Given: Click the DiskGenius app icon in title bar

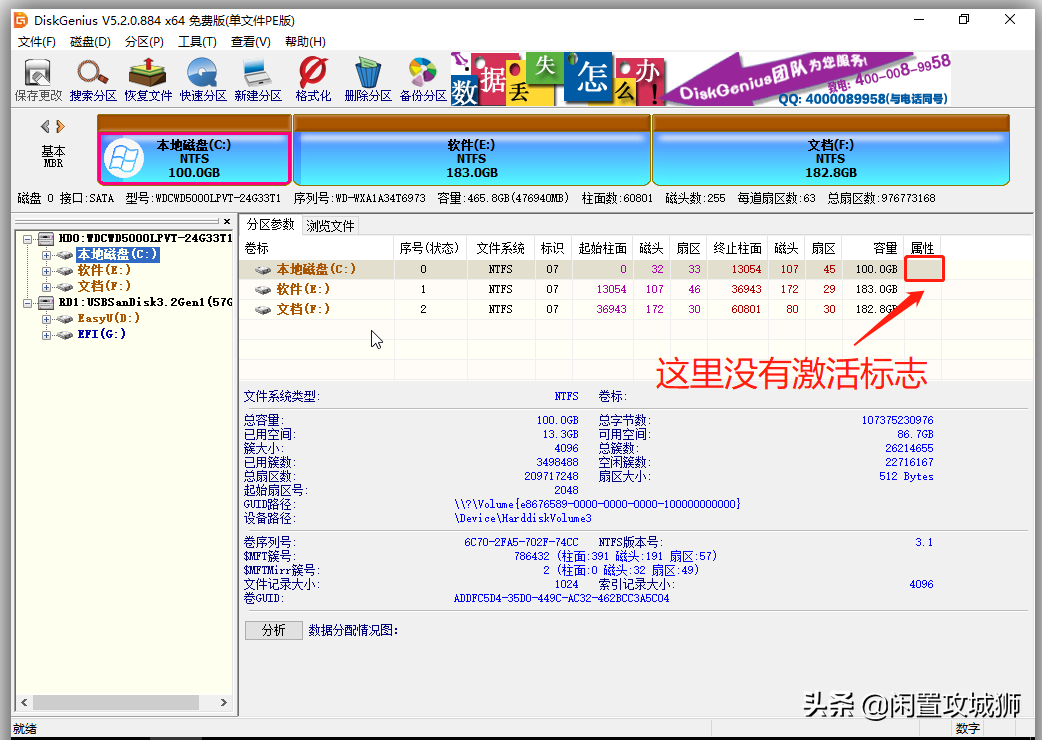Looking at the screenshot, I should click(x=21, y=20).
